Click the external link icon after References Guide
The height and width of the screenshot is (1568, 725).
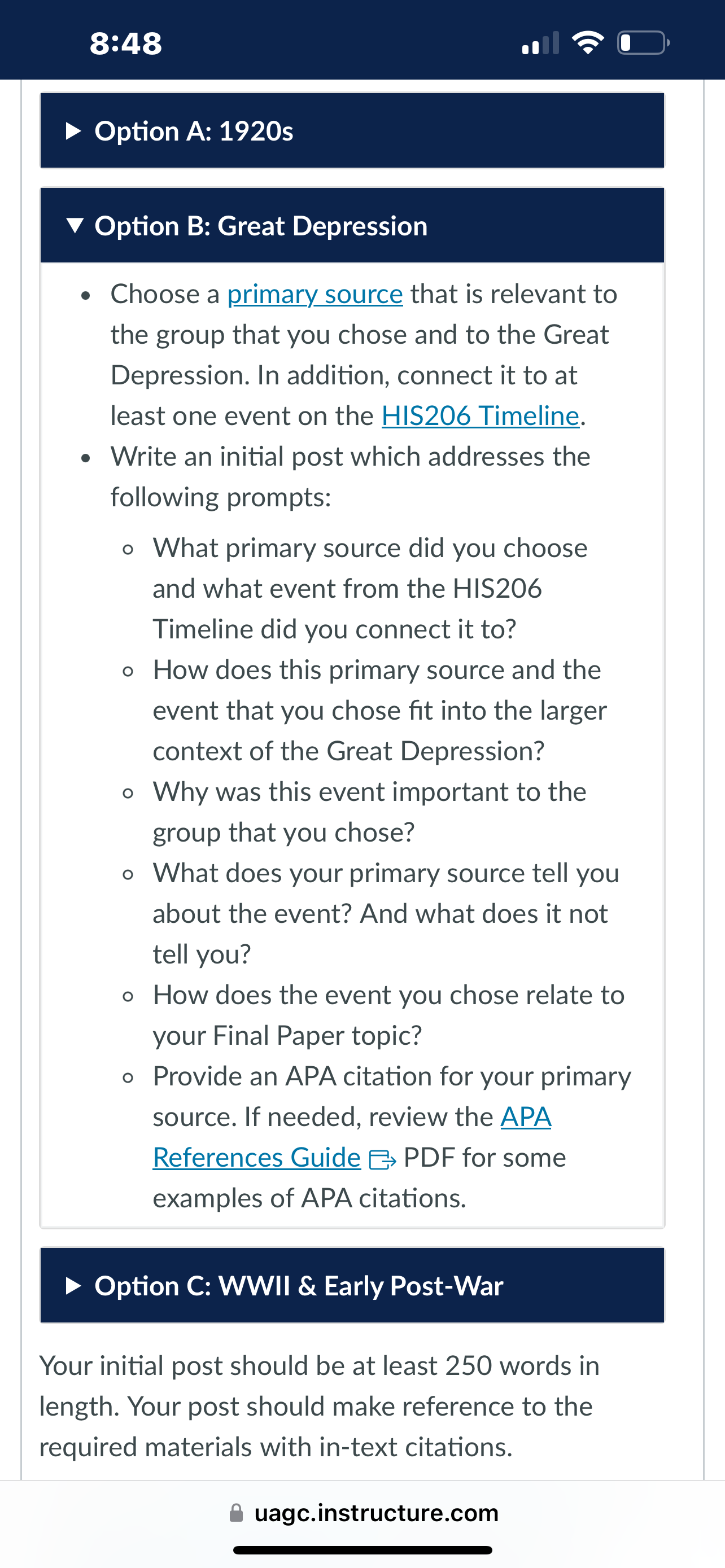click(383, 1159)
